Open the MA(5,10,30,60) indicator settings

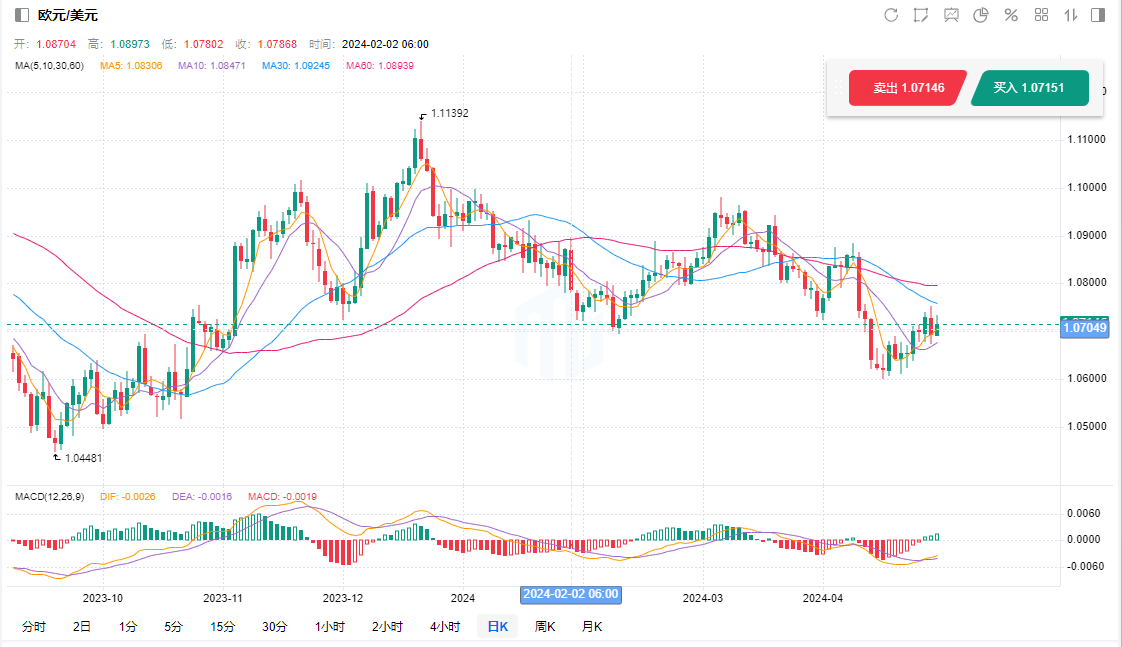50,66
